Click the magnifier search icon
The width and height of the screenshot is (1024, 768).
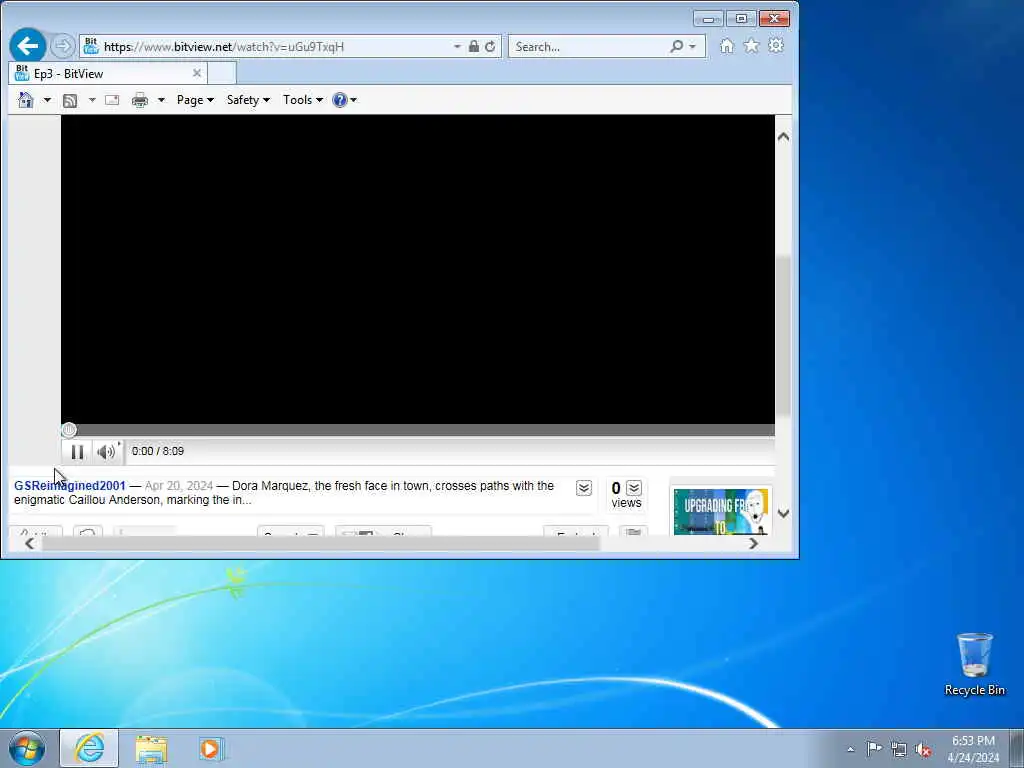677,46
